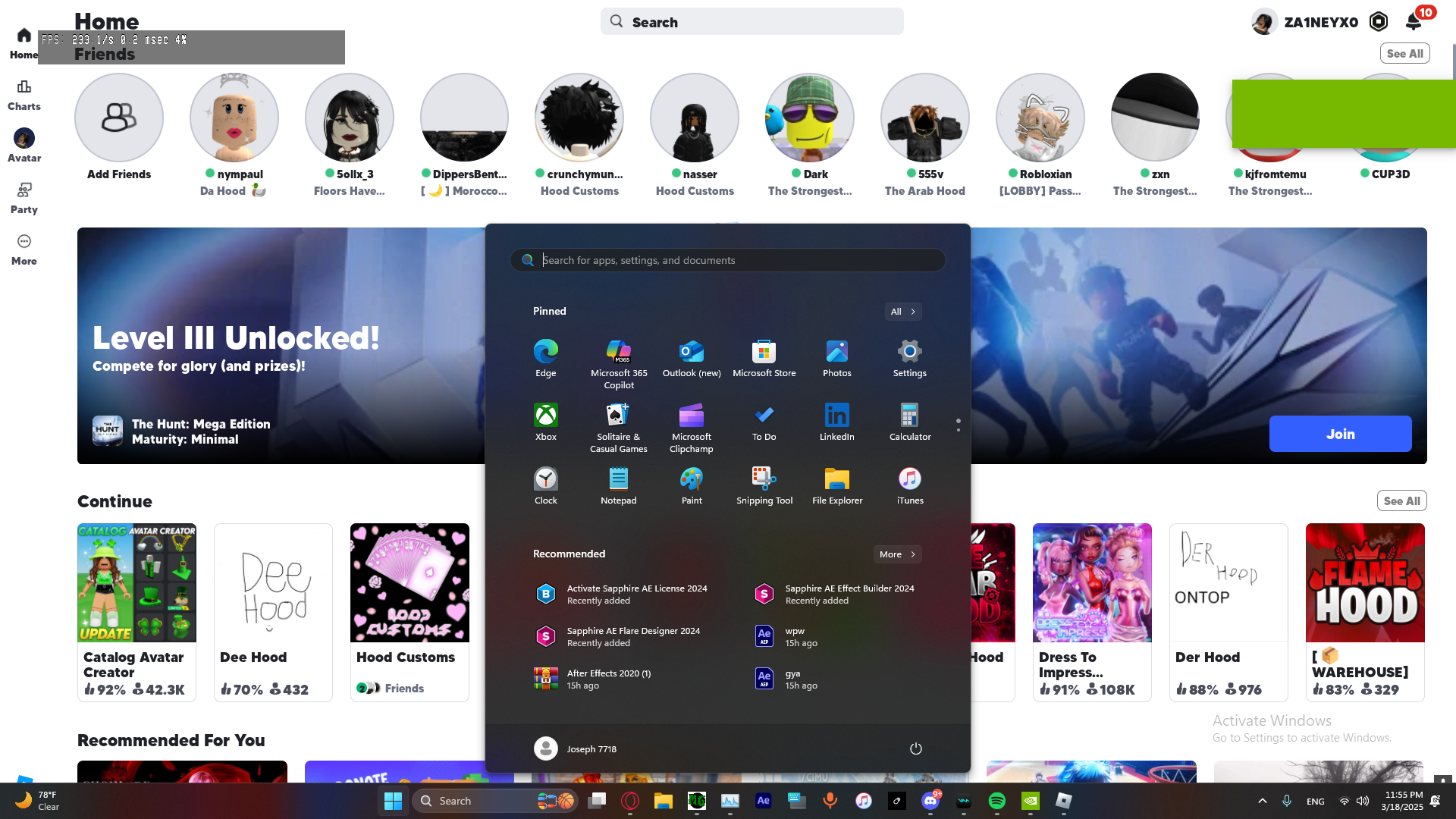Image resolution: width=1456 pixels, height=819 pixels.
Task: Open the To Do app
Action: click(x=764, y=422)
